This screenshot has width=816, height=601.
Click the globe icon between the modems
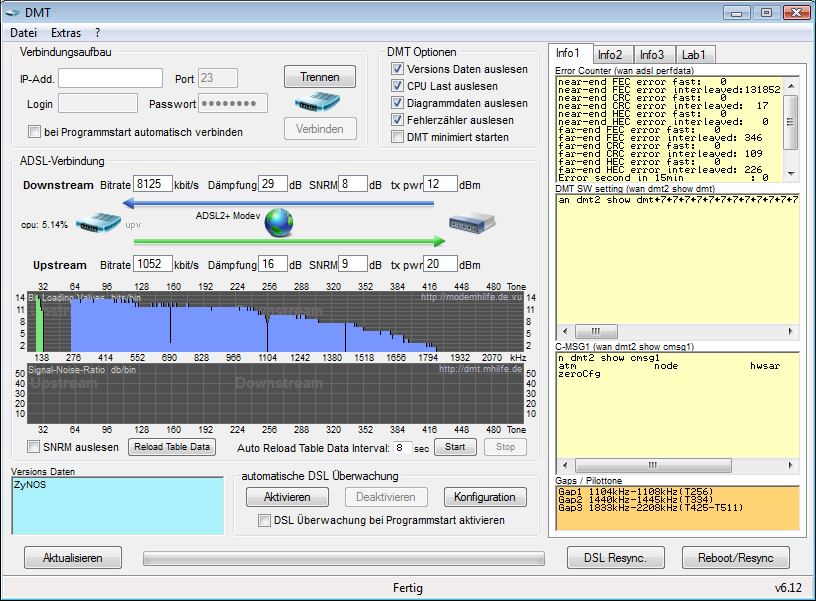tap(280, 222)
